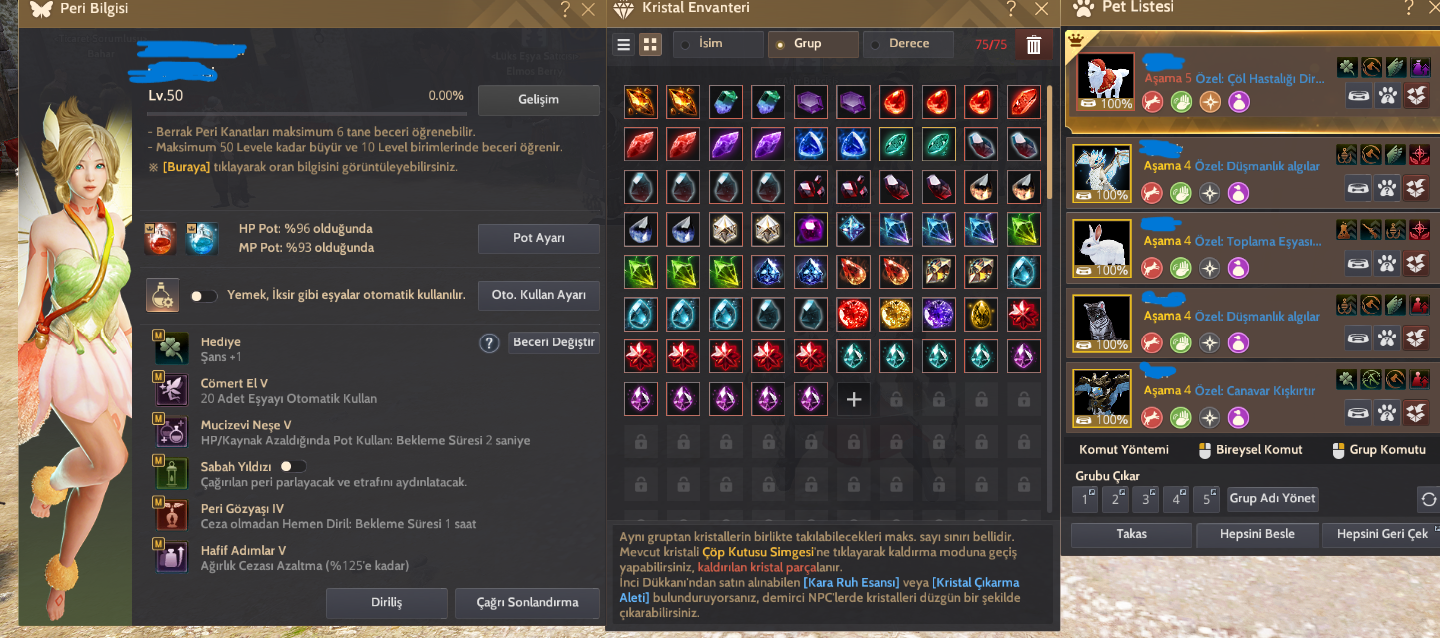Click the refresh icon next to Grup Adı Yönet

point(1427,498)
